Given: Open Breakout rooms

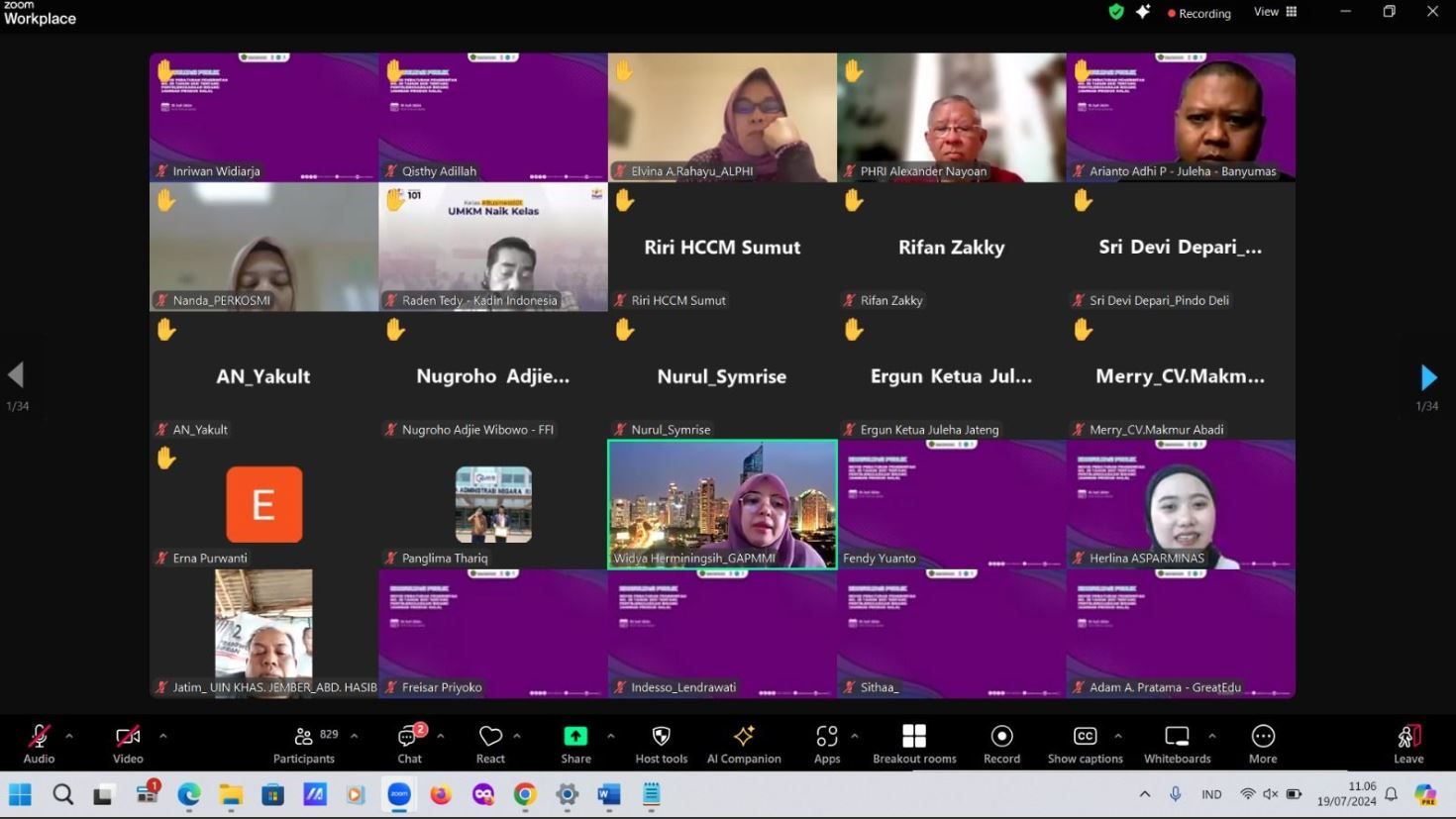Looking at the screenshot, I should (914, 744).
